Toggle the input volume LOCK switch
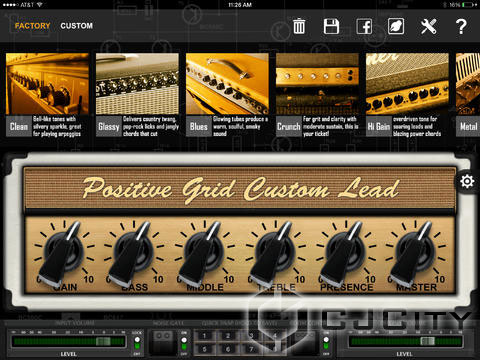This screenshot has width=480, height=360. (x=137, y=343)
